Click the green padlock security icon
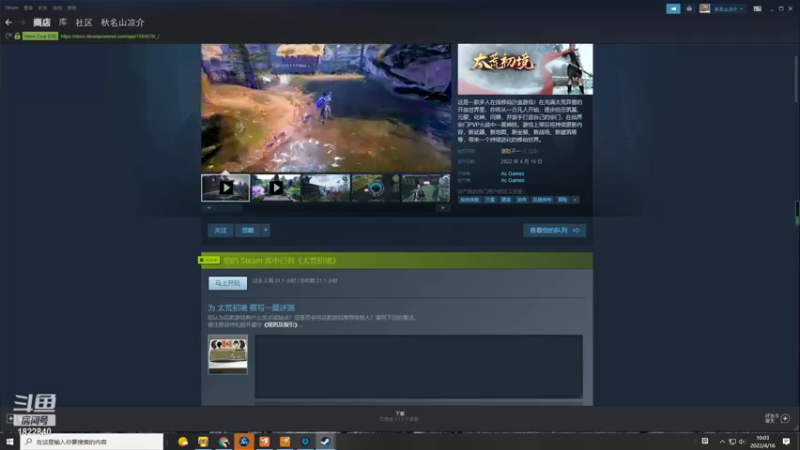The height and width of the screenshot is (450, 800). [17, 36]
